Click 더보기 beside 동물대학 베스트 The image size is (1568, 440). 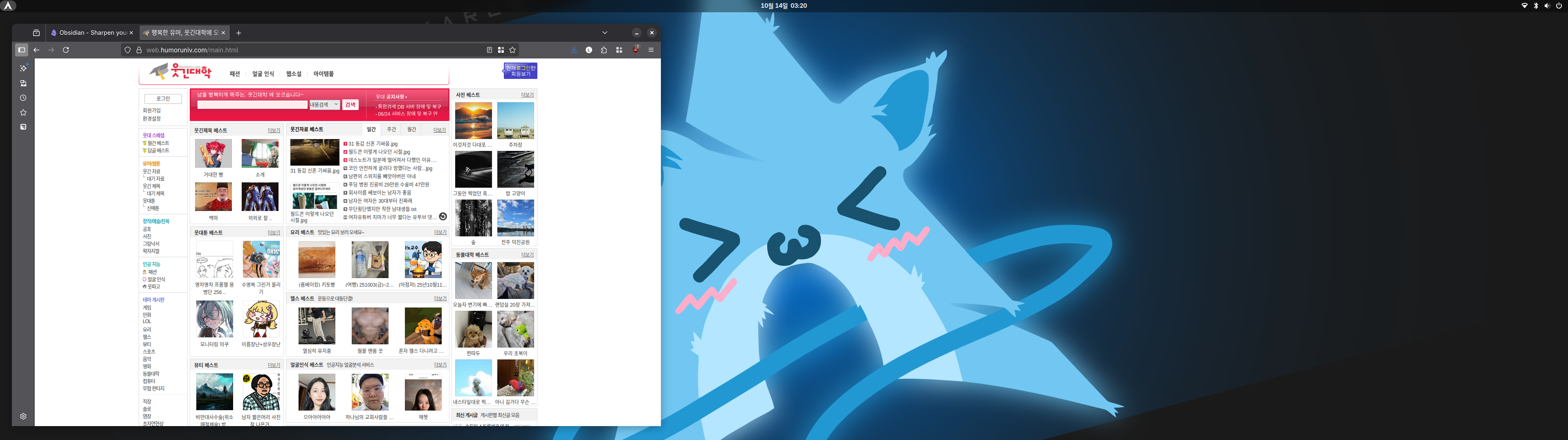[x=527, y=255]
